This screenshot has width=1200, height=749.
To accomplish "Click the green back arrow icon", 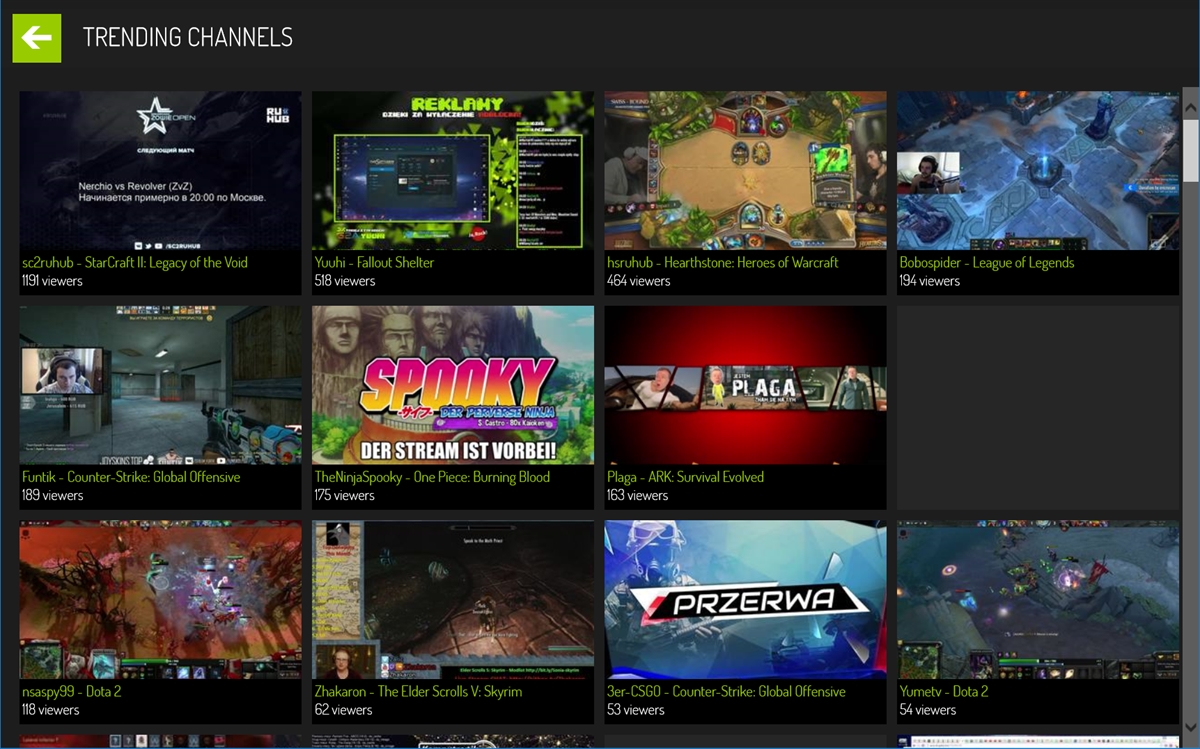I will [x=37, y=37].
